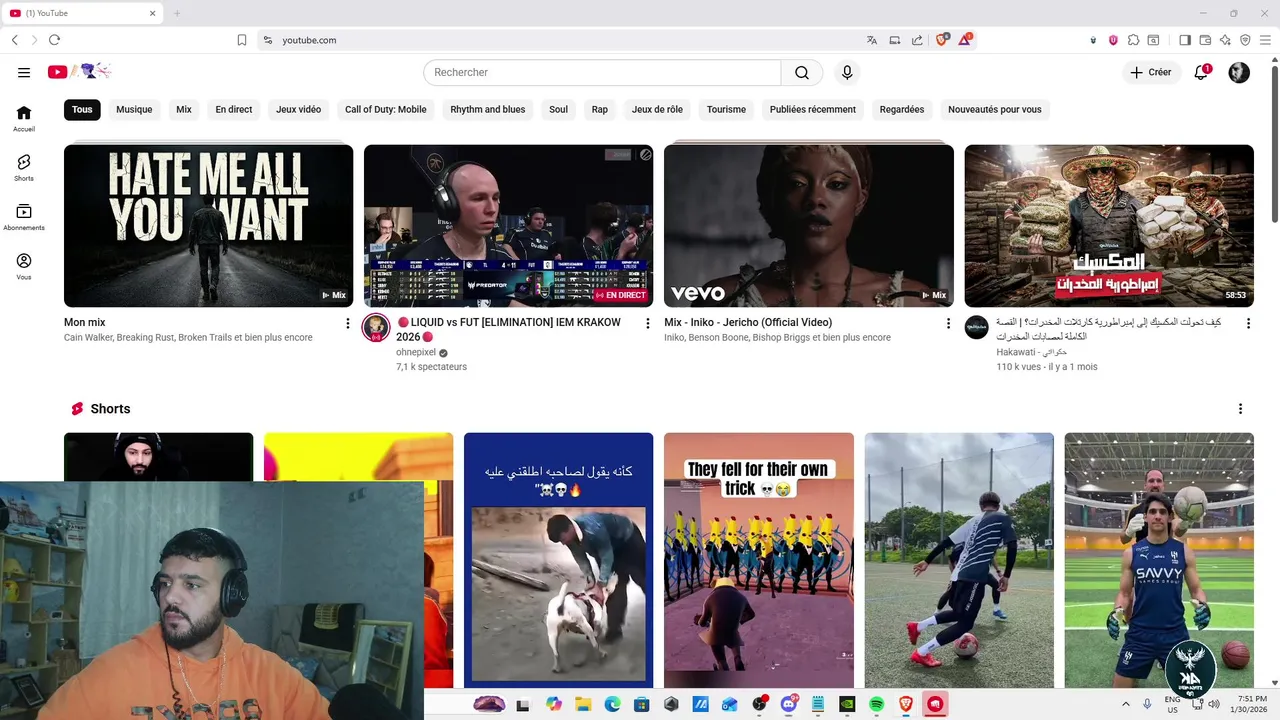
Task: Show hidden system tray icons
Action: 1126,704
